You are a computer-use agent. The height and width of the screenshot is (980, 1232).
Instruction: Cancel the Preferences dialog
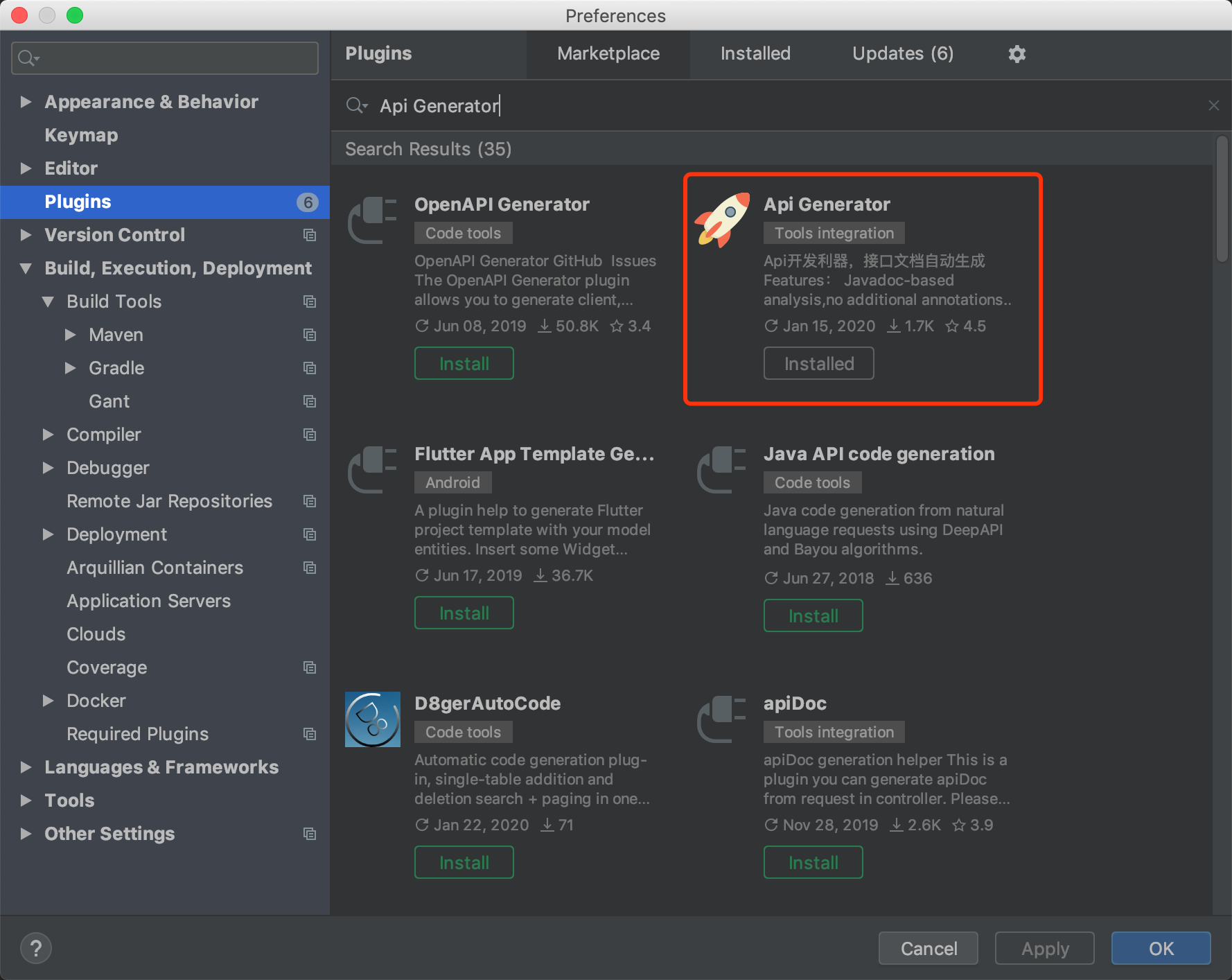pyautogui.click(x=929, y=948)
